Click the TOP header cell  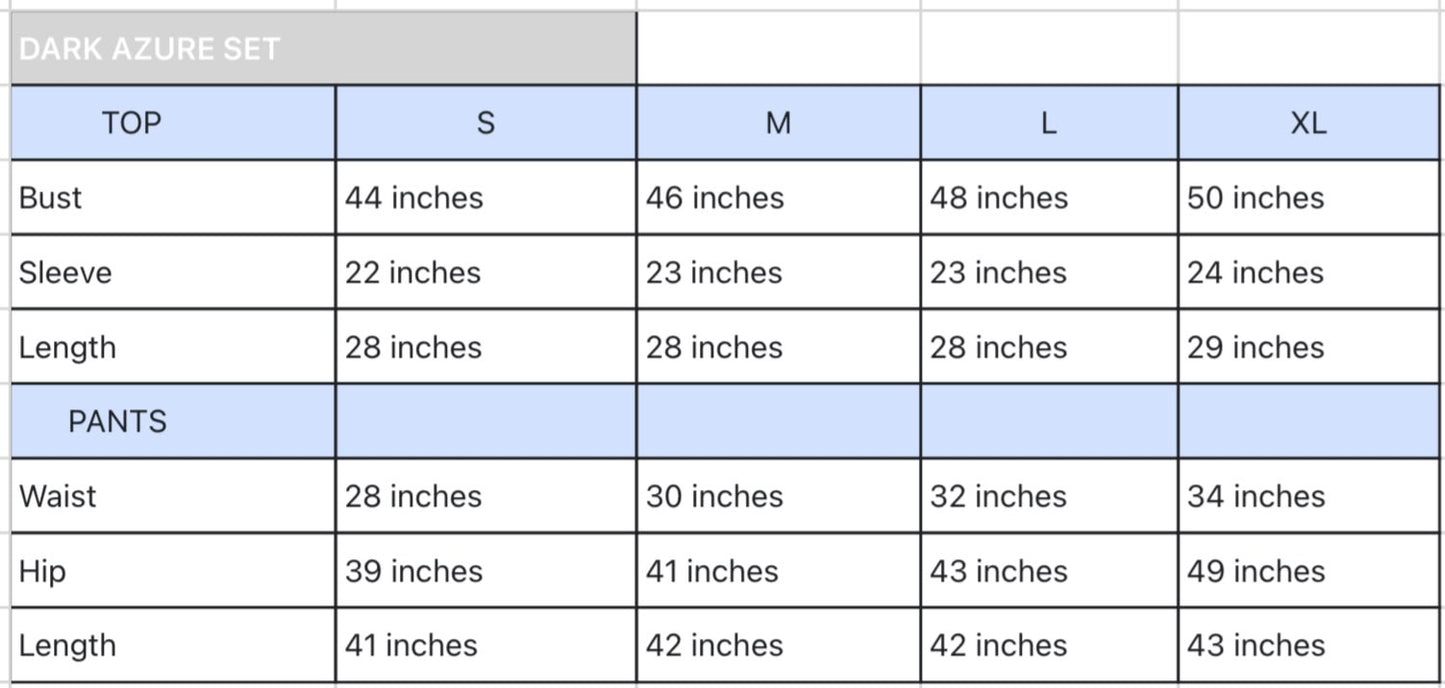[173, 123]
